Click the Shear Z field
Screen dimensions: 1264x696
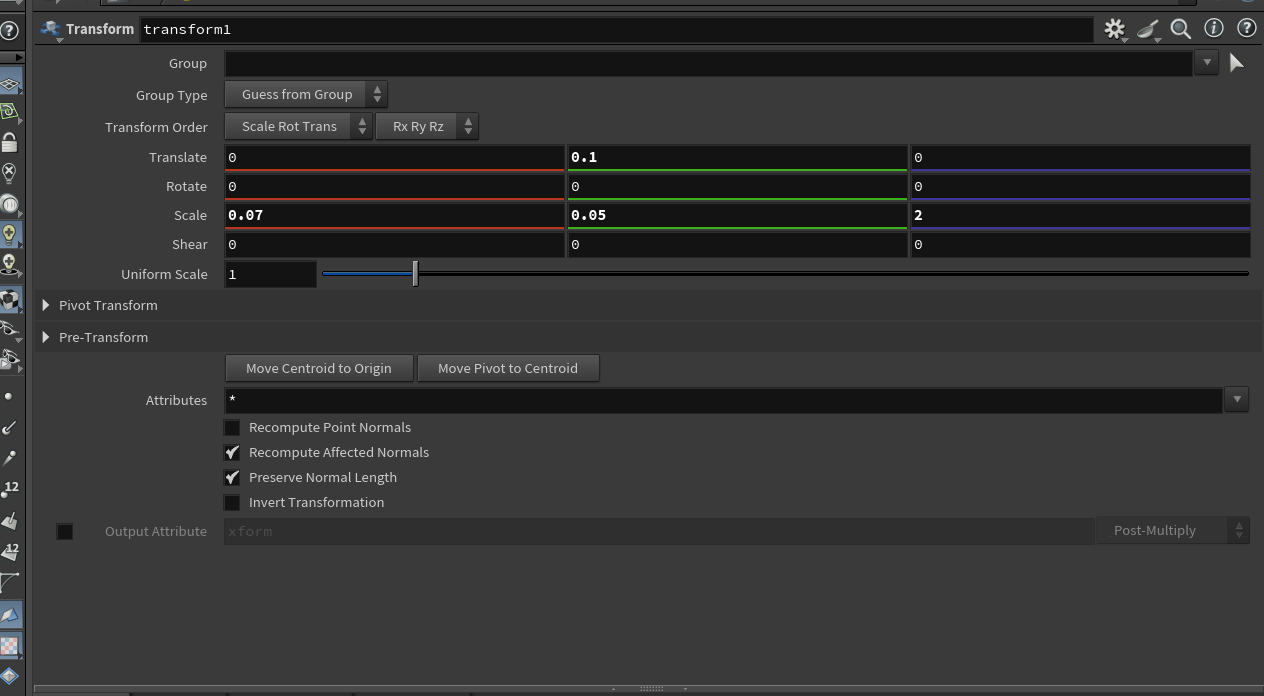tap(1080, 244)
